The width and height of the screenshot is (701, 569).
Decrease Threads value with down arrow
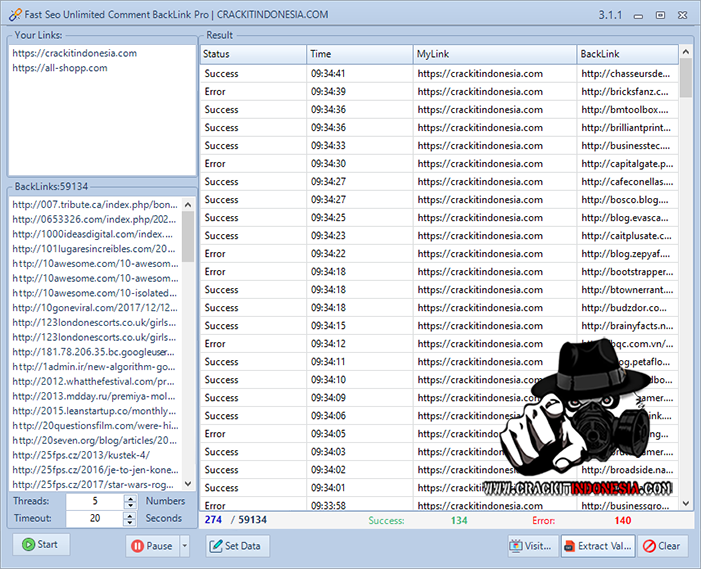pos(130,505)
